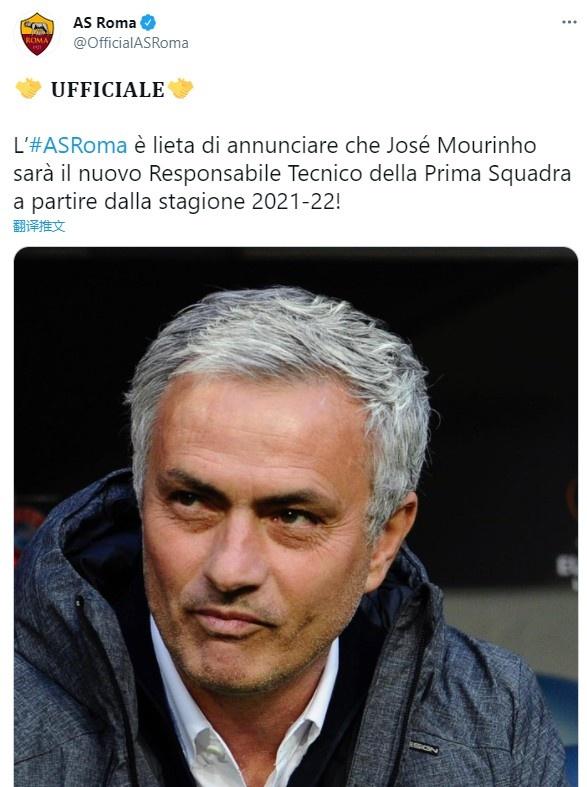Open the @OfficialASRoma handle link
This screenshot has height=787, width=587.
click(131, 43)
